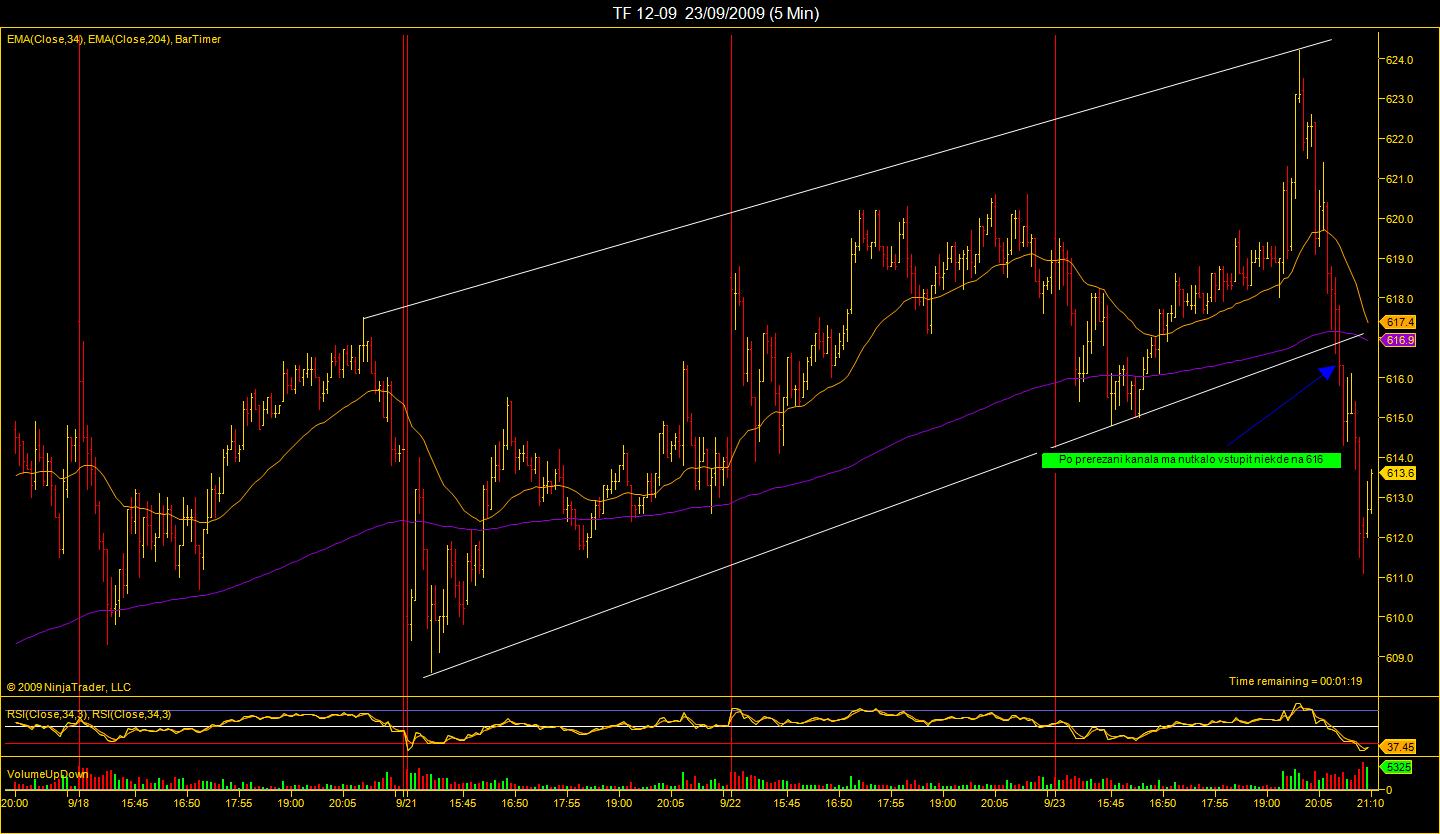Click the 2009 NinjaTrader, LLC copyright text
Image resolution: width=1440 pixels, height=834 pixels.
[69, 687]
